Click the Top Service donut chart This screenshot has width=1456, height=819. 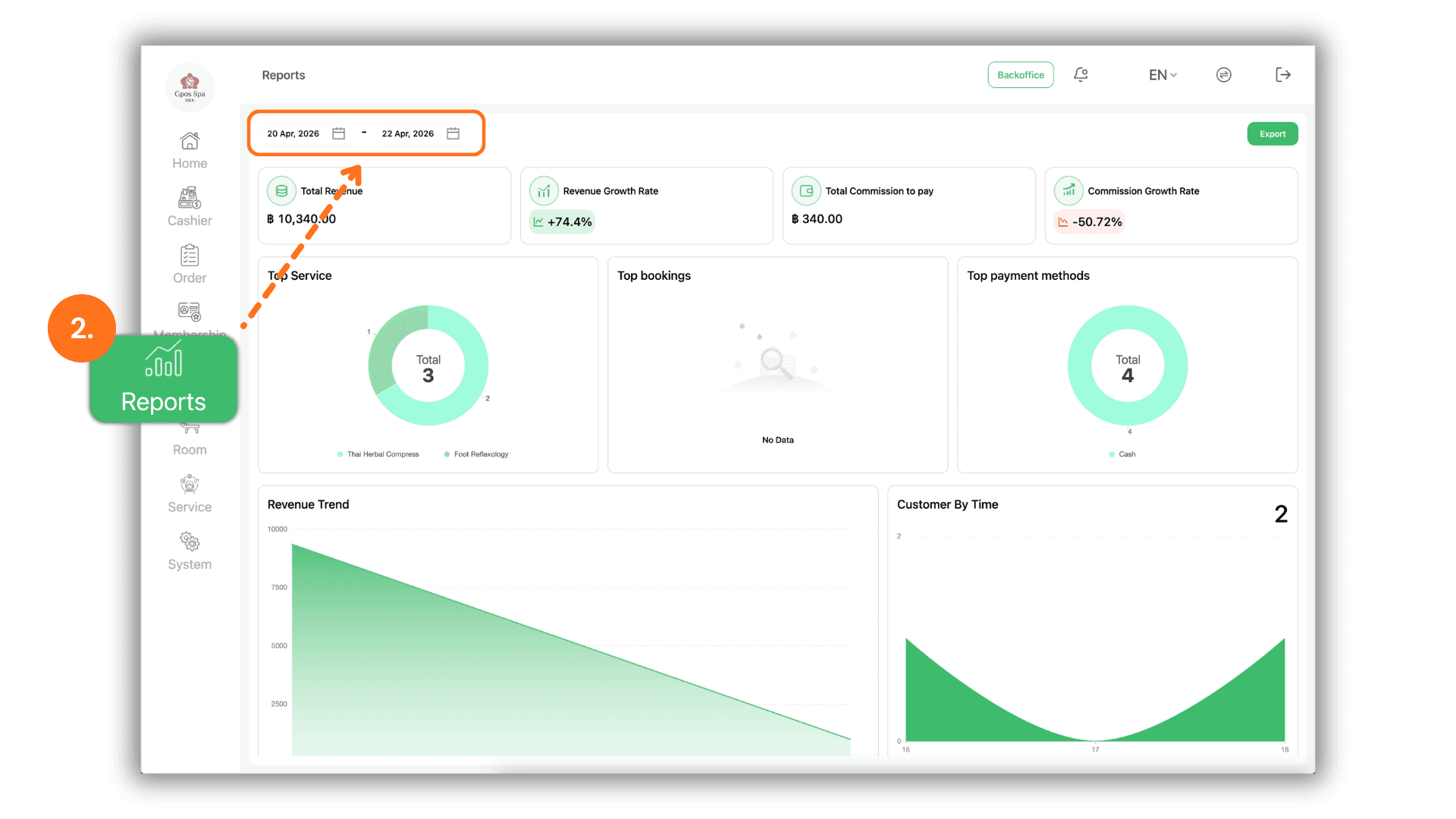click(428, 366)
